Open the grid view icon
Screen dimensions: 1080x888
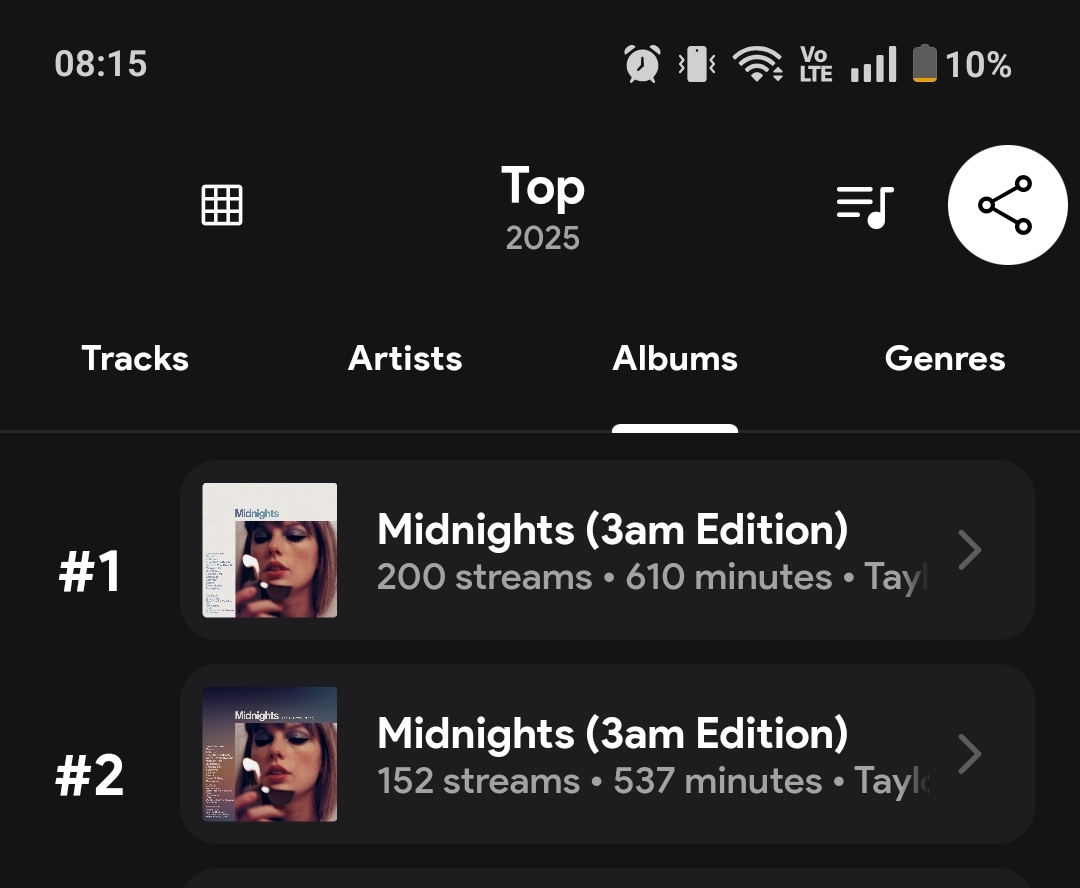point(222,205)
